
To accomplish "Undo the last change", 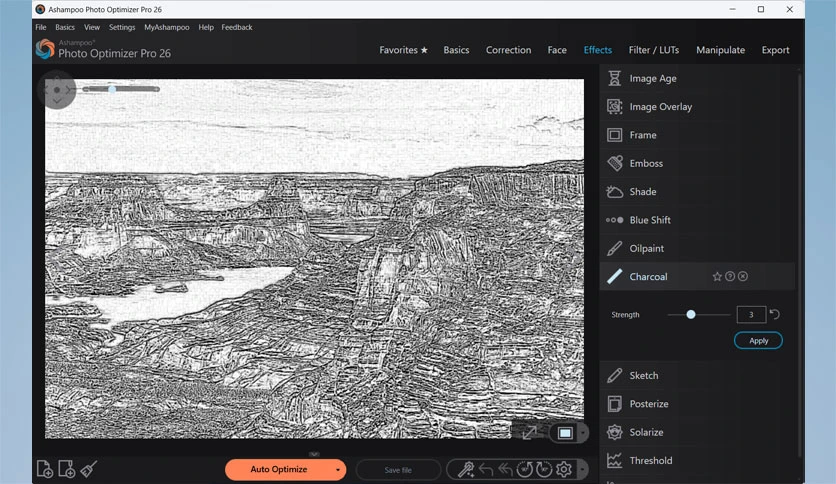I will [486, 469].
